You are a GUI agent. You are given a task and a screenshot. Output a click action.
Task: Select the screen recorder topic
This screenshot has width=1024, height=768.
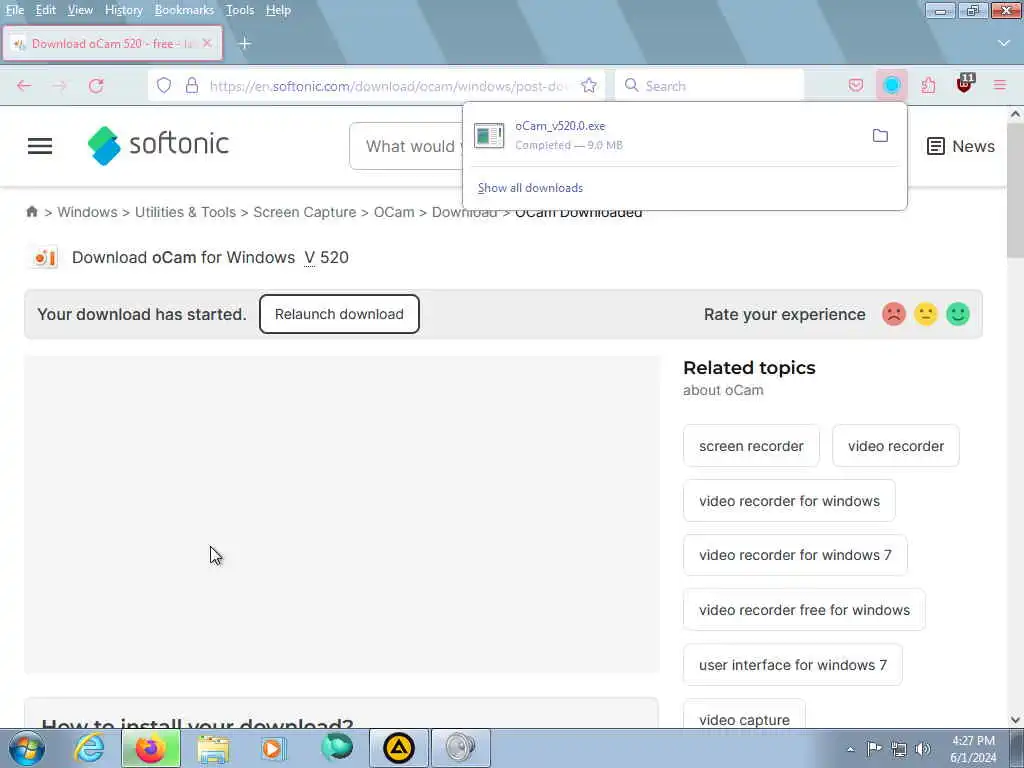click(751, 446)
